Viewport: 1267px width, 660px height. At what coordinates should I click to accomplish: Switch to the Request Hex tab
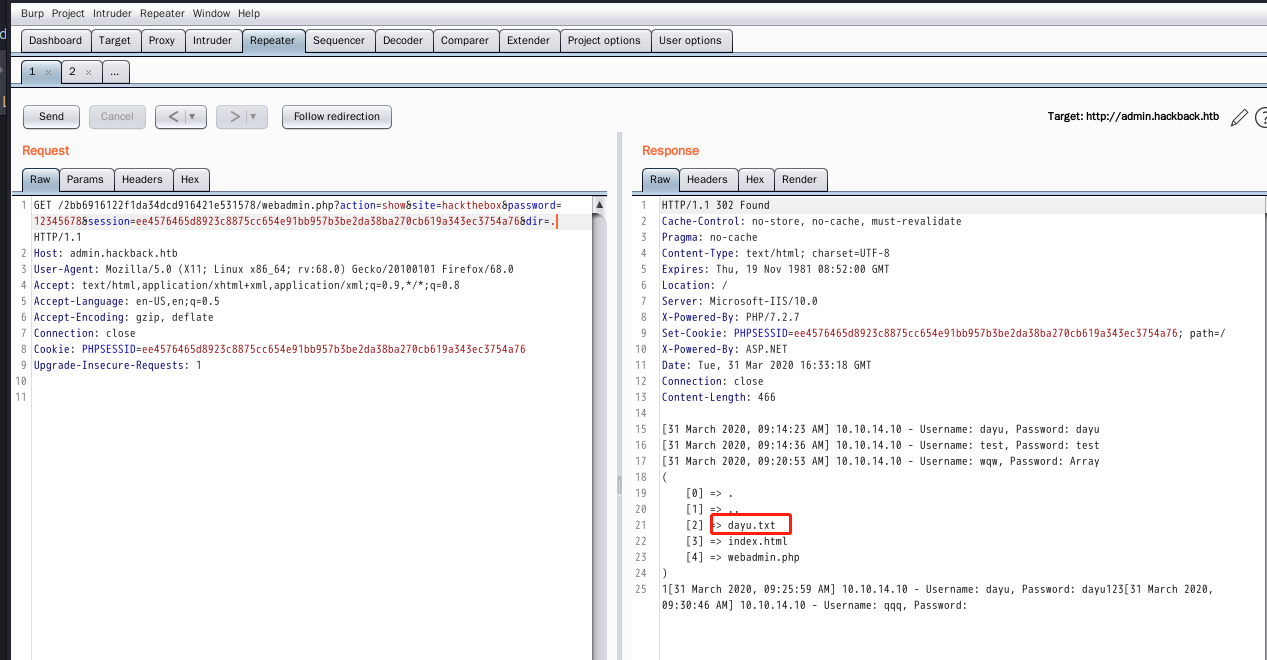click(190, 180)
